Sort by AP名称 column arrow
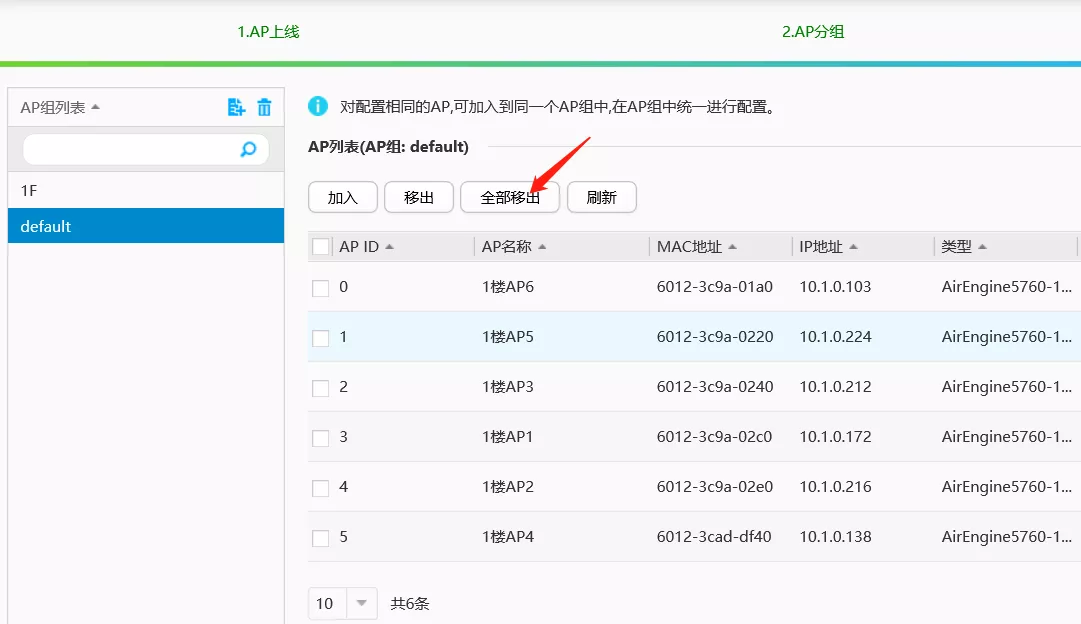This screenshot has width=1081, height=624. pyautogui.click(x=542, y=247)
